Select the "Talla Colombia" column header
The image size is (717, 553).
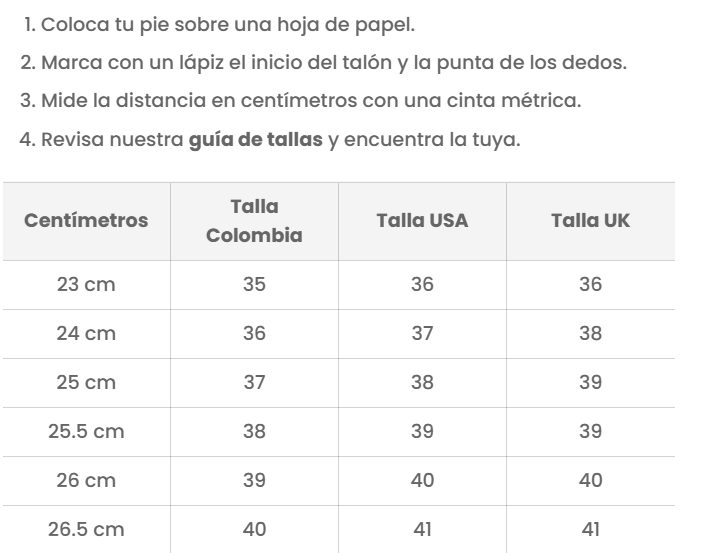(x=254, y=221)
